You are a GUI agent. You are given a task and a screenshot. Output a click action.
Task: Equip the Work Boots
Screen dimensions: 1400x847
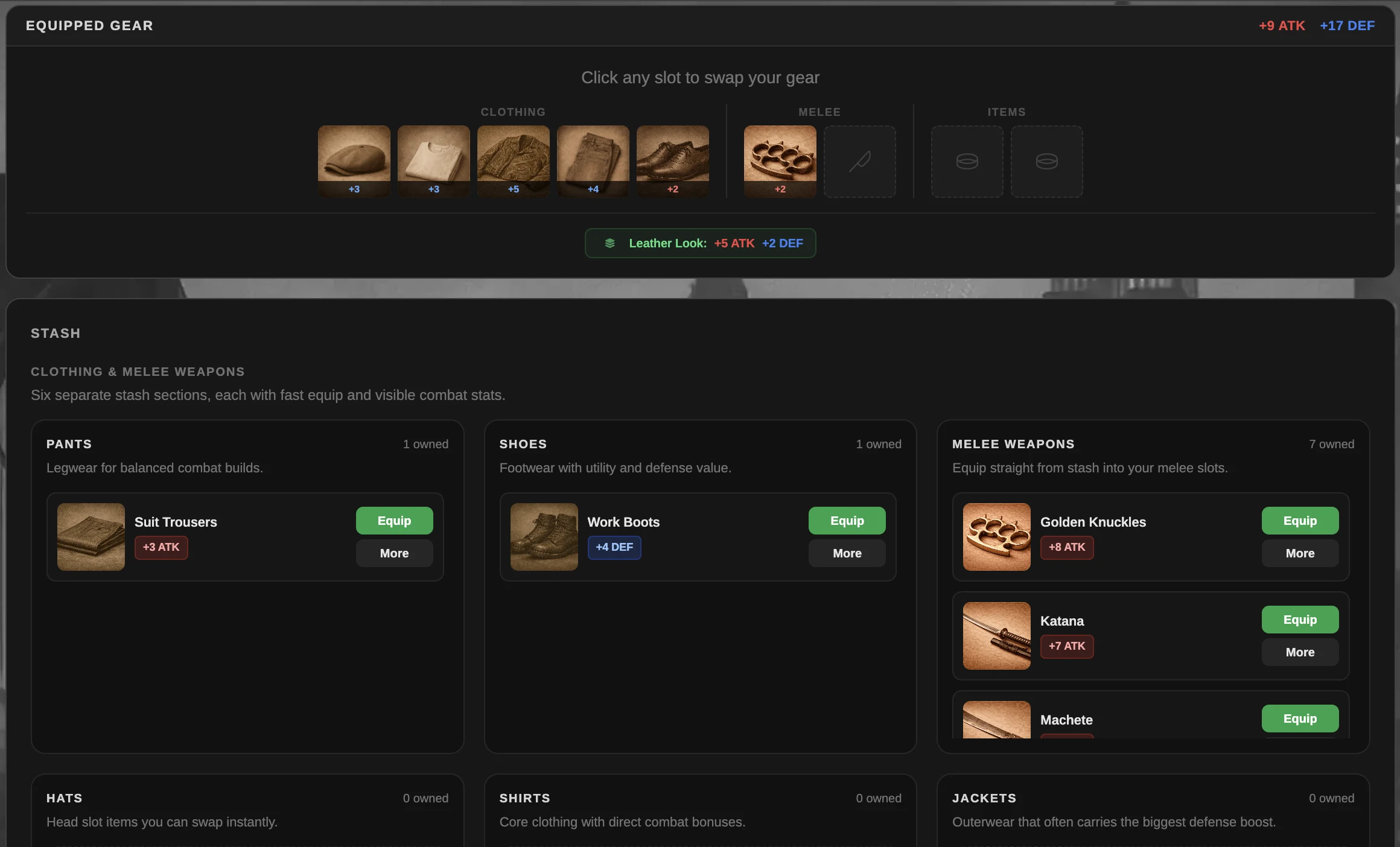point(847,521)
